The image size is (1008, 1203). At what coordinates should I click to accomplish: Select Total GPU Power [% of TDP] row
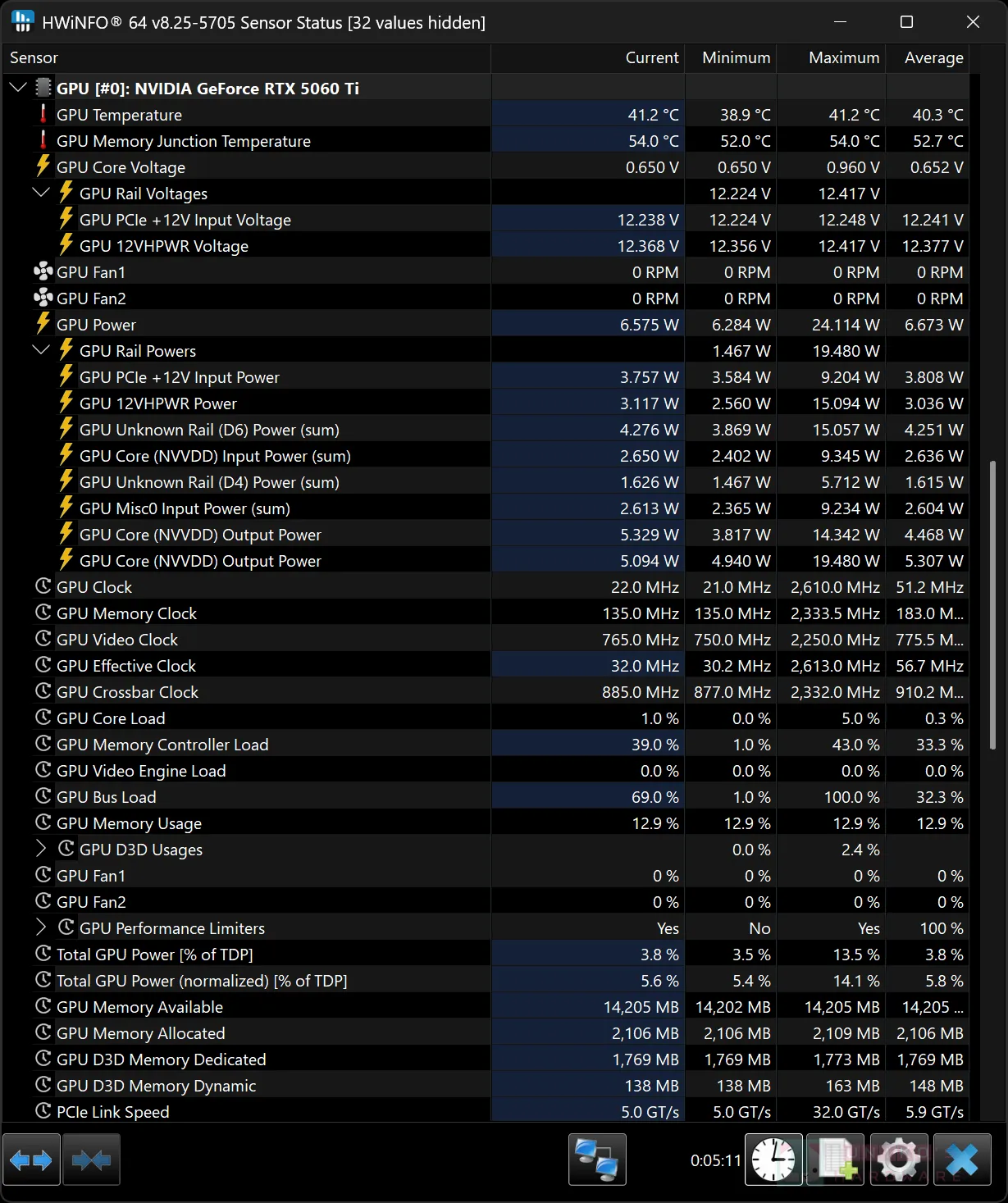point(486,955)
